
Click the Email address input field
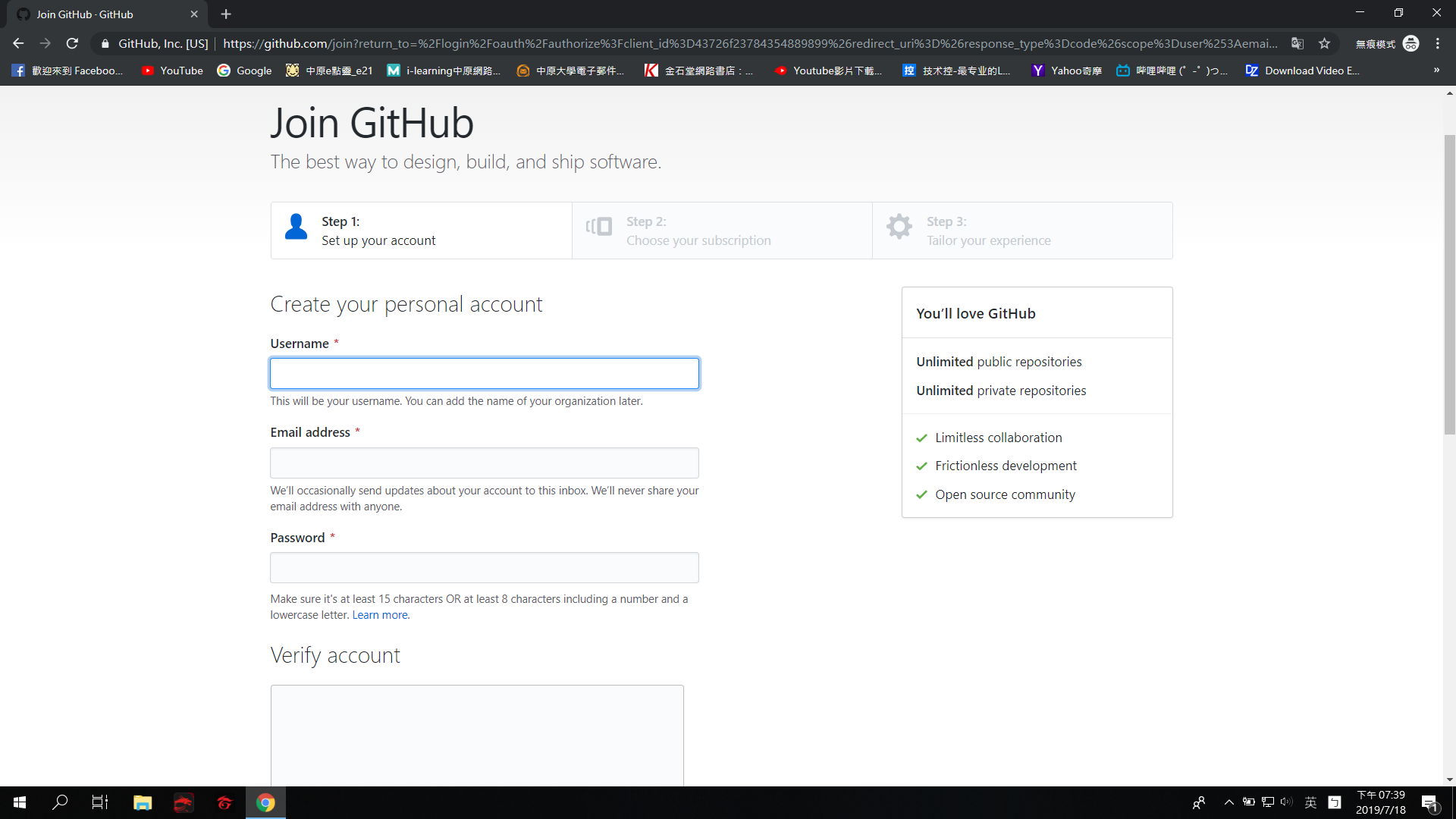click(484, 463)
